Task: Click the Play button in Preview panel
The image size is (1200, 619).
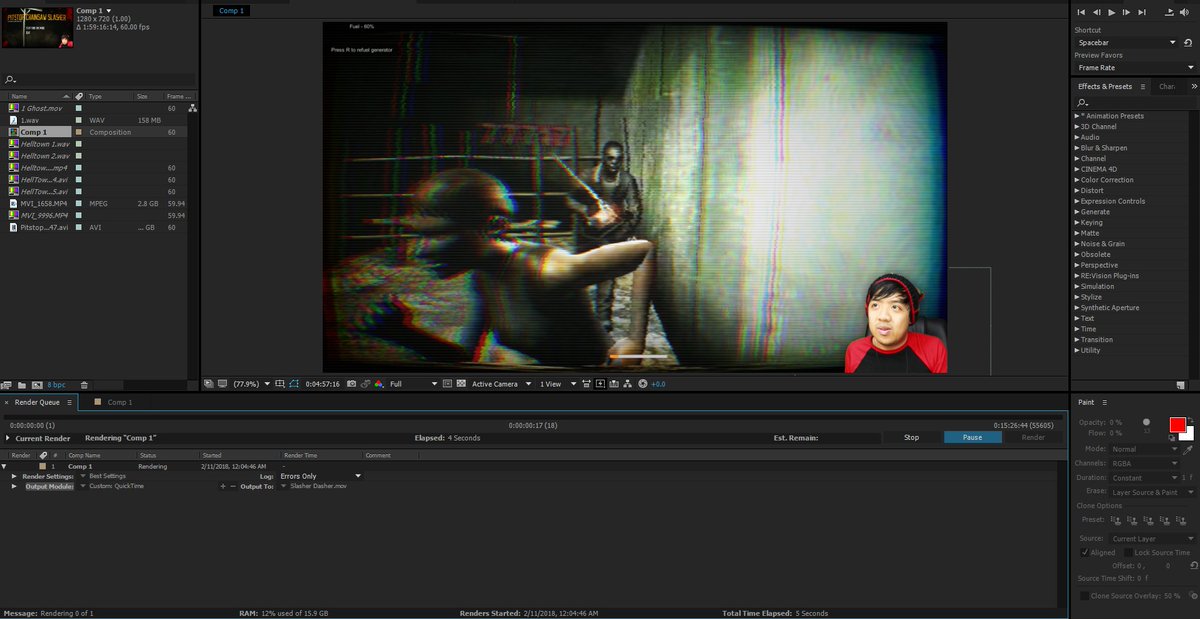Action: (1112, 12)
